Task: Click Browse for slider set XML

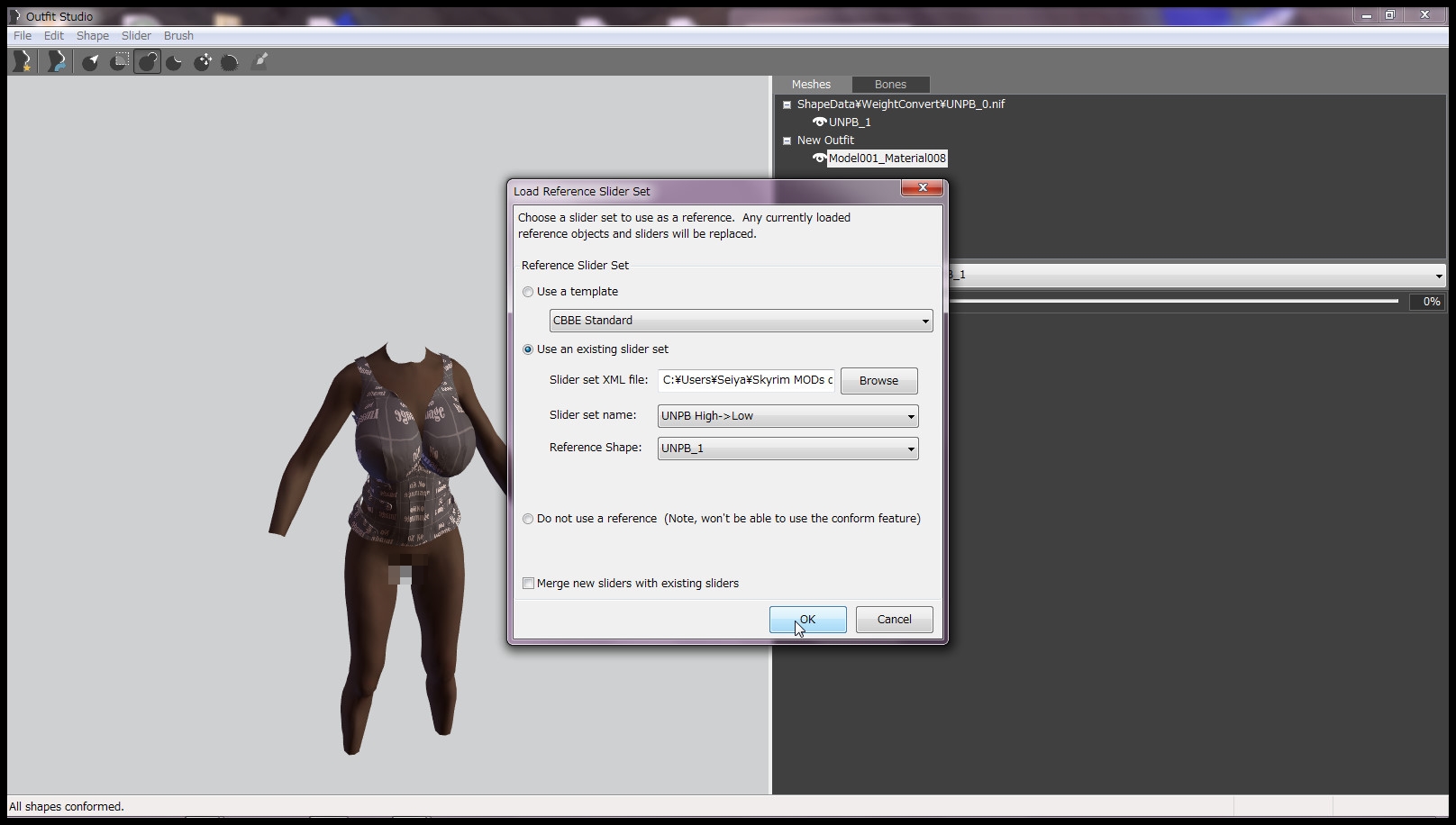Action: click(879, 381)
